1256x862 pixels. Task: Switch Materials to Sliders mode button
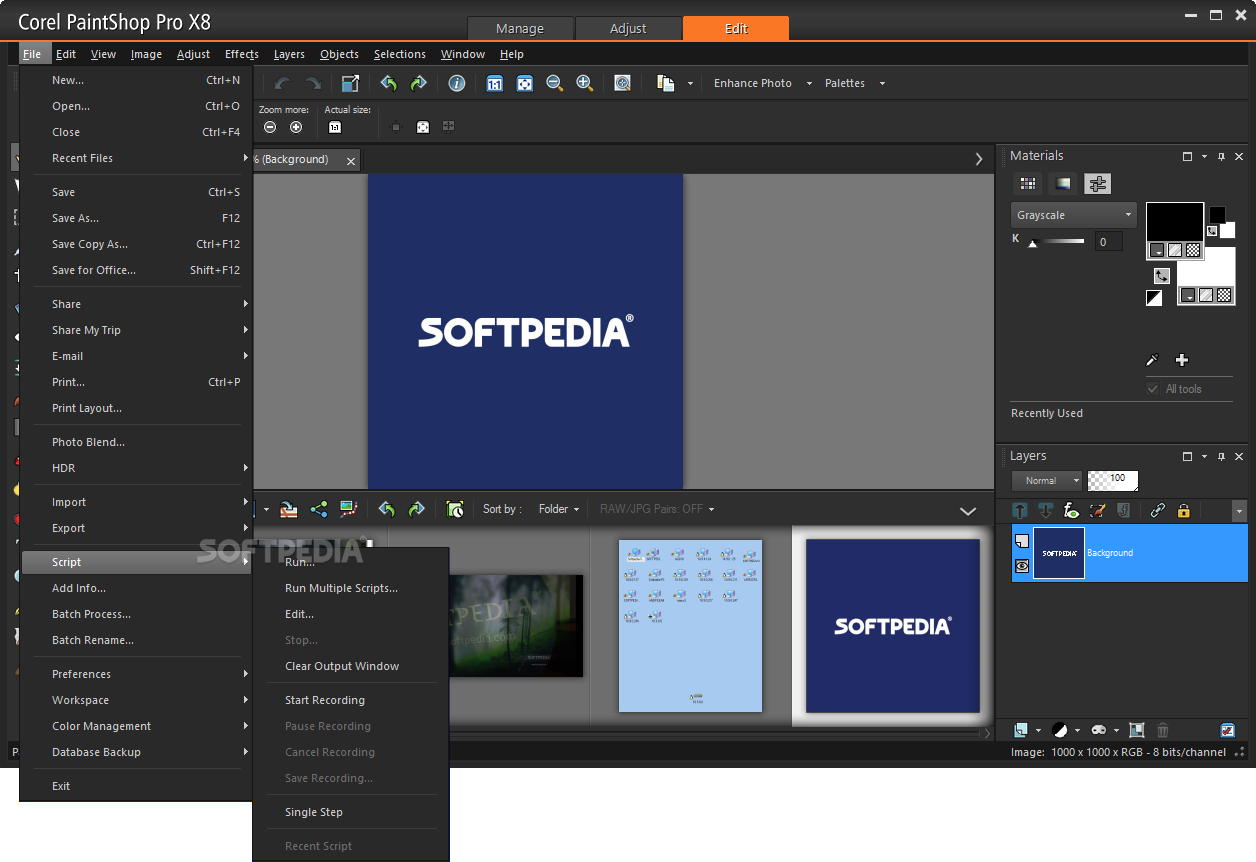coord(1098,184)
